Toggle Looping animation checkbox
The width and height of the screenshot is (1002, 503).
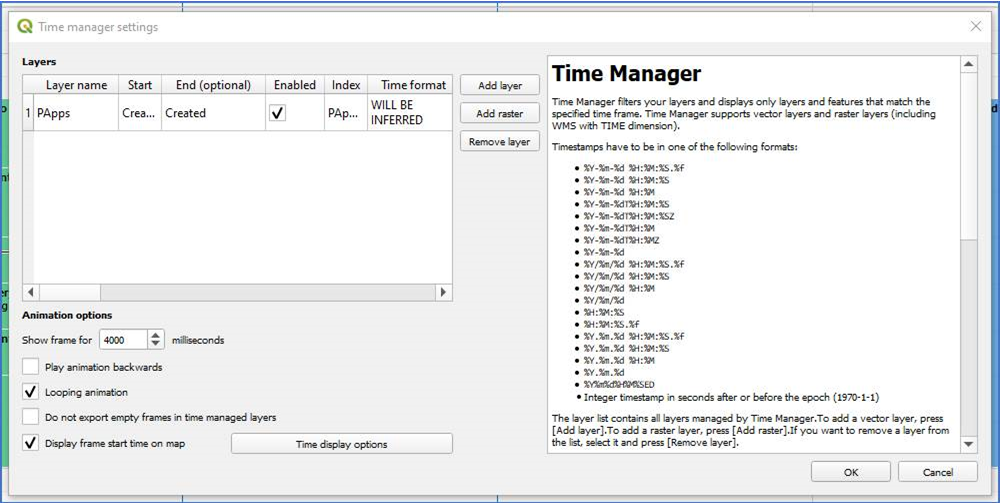30,392
